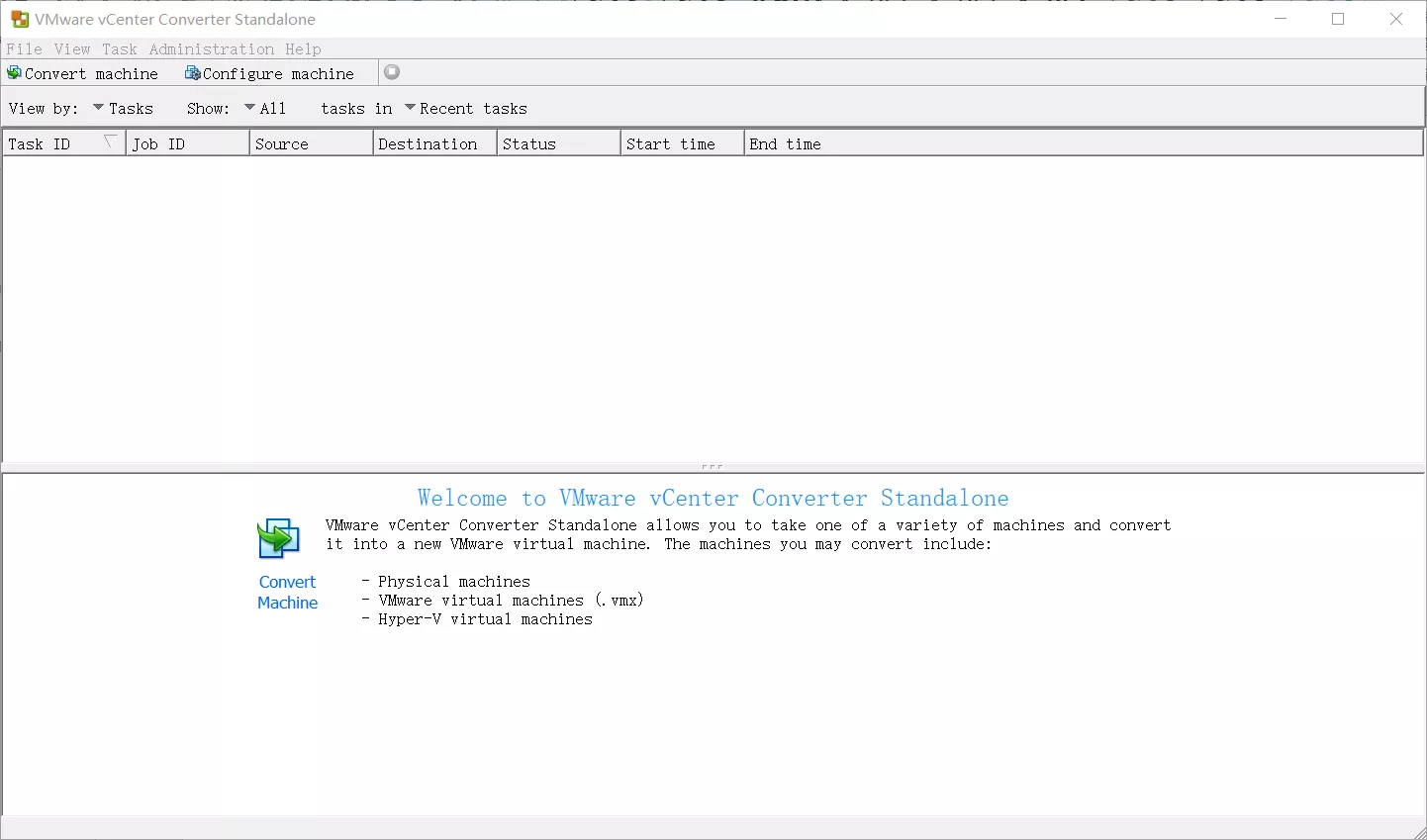Click the Start time column header
The image size is (1427, 840).
(x=681, y=144)
